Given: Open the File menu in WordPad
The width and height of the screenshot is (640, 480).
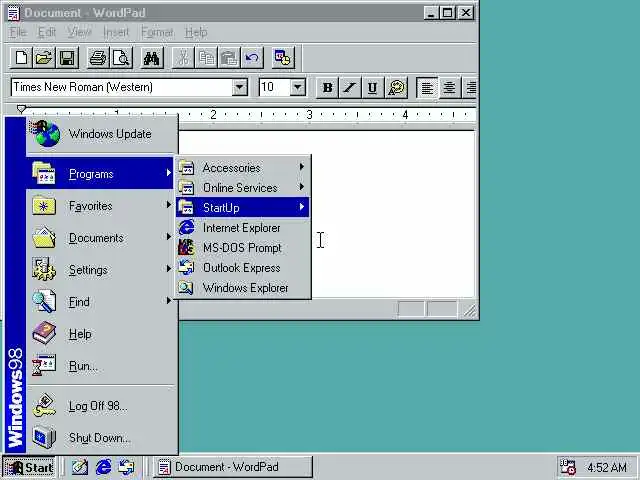Looking at the screenshot, I should (18, 32).
